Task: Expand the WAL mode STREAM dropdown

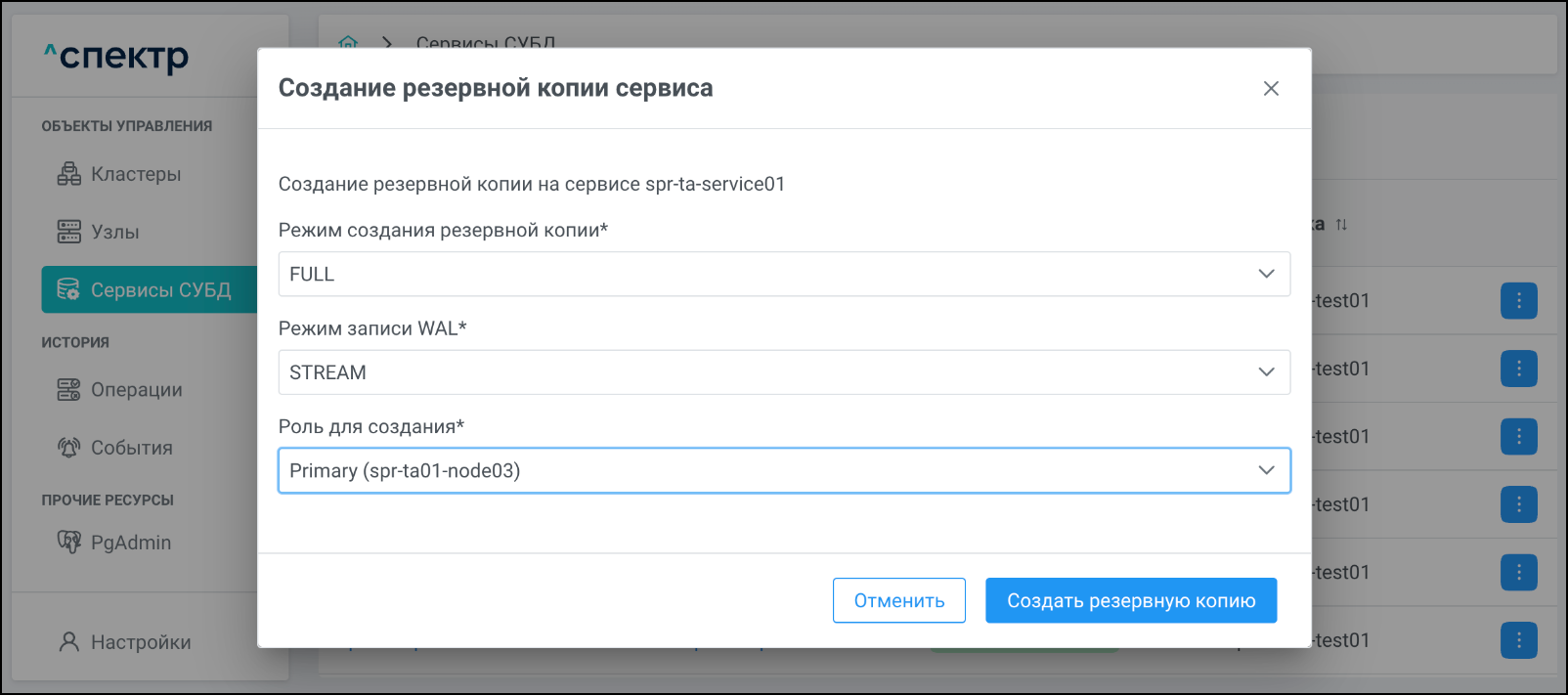Action: point(783,372)
